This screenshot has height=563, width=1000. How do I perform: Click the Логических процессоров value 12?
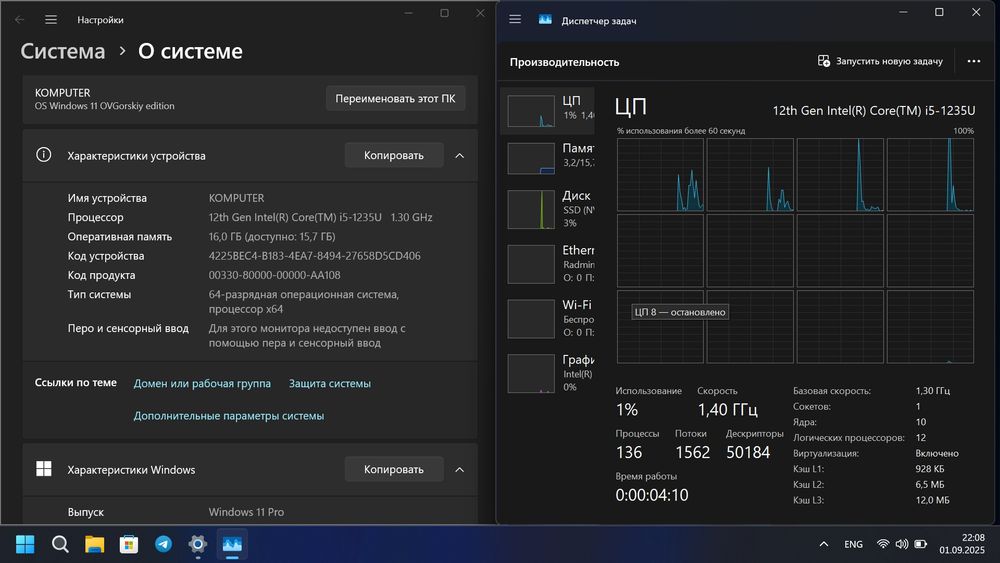pyautogui.click(x=920, y=437)
